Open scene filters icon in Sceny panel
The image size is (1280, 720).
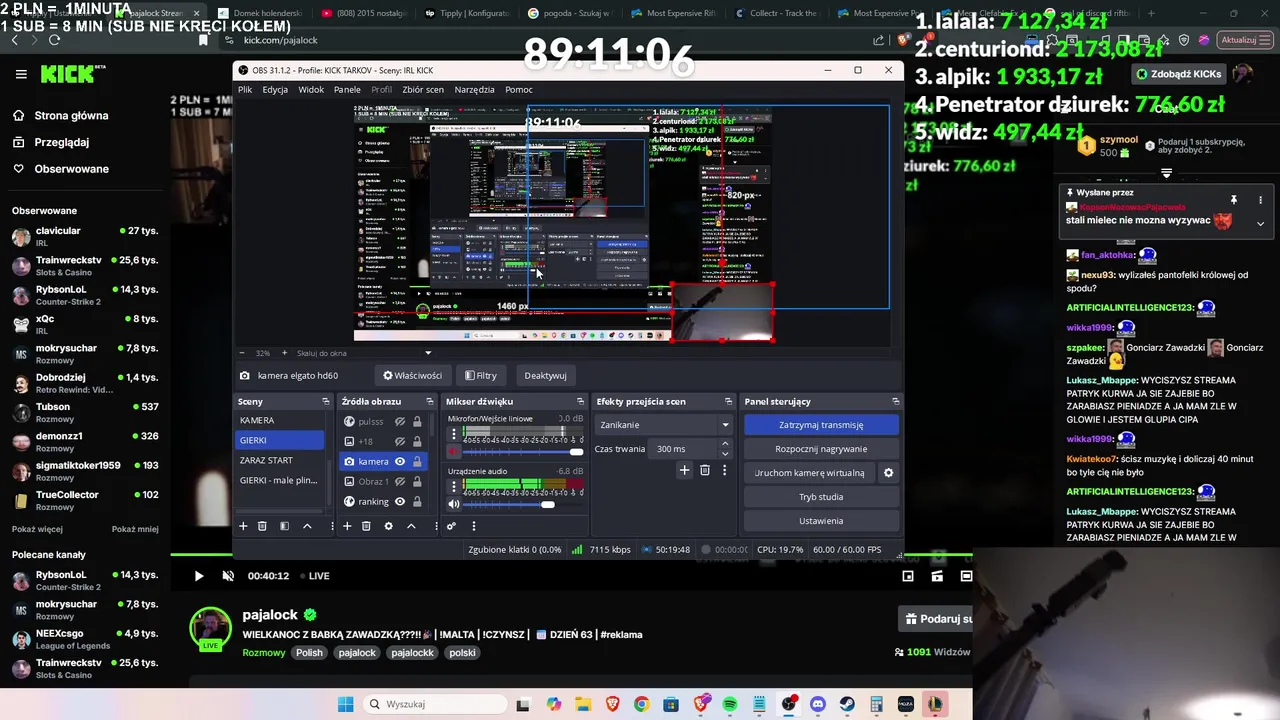coord(284,526)
